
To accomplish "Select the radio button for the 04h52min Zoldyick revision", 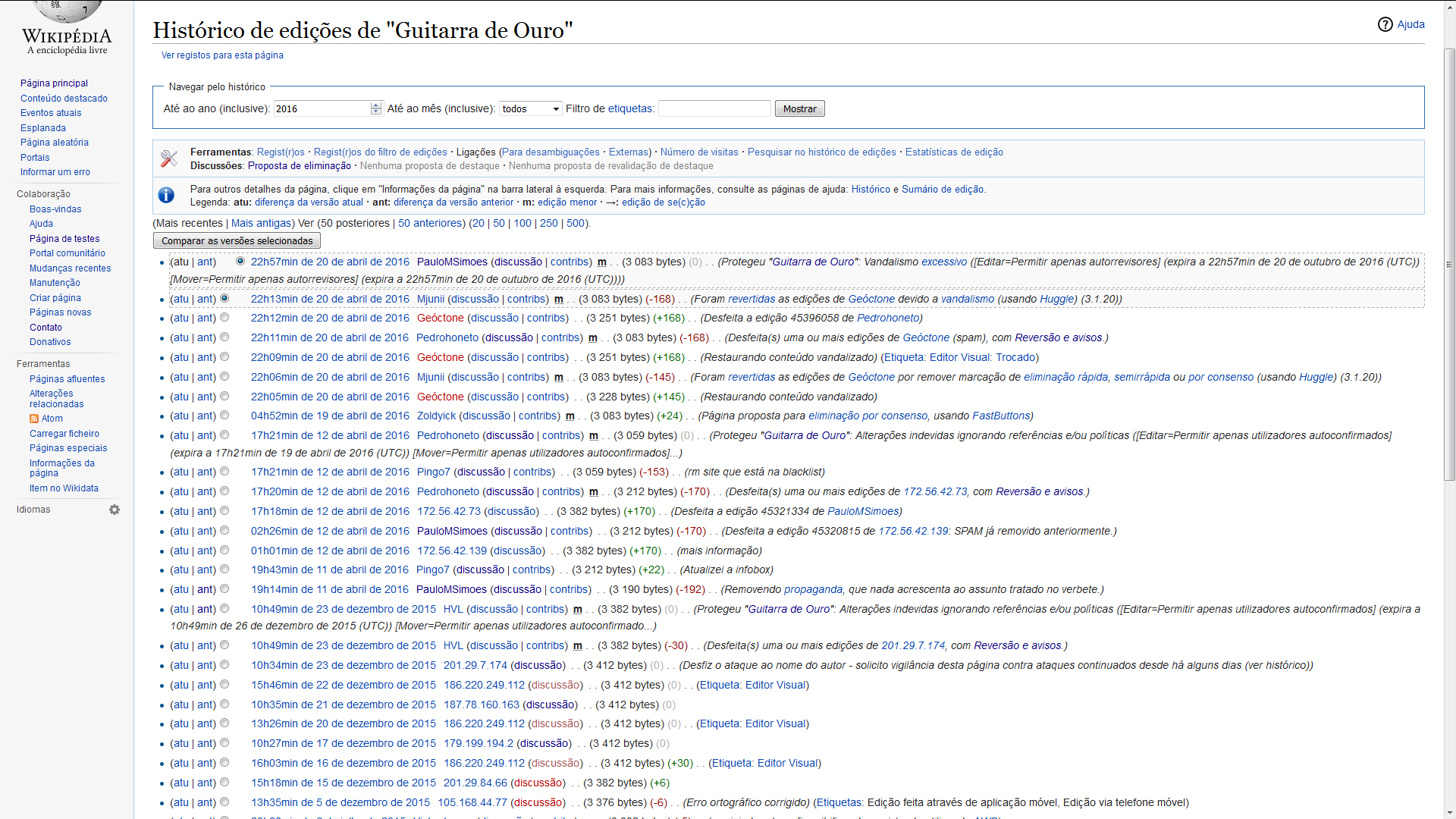I will click(224, 415).
